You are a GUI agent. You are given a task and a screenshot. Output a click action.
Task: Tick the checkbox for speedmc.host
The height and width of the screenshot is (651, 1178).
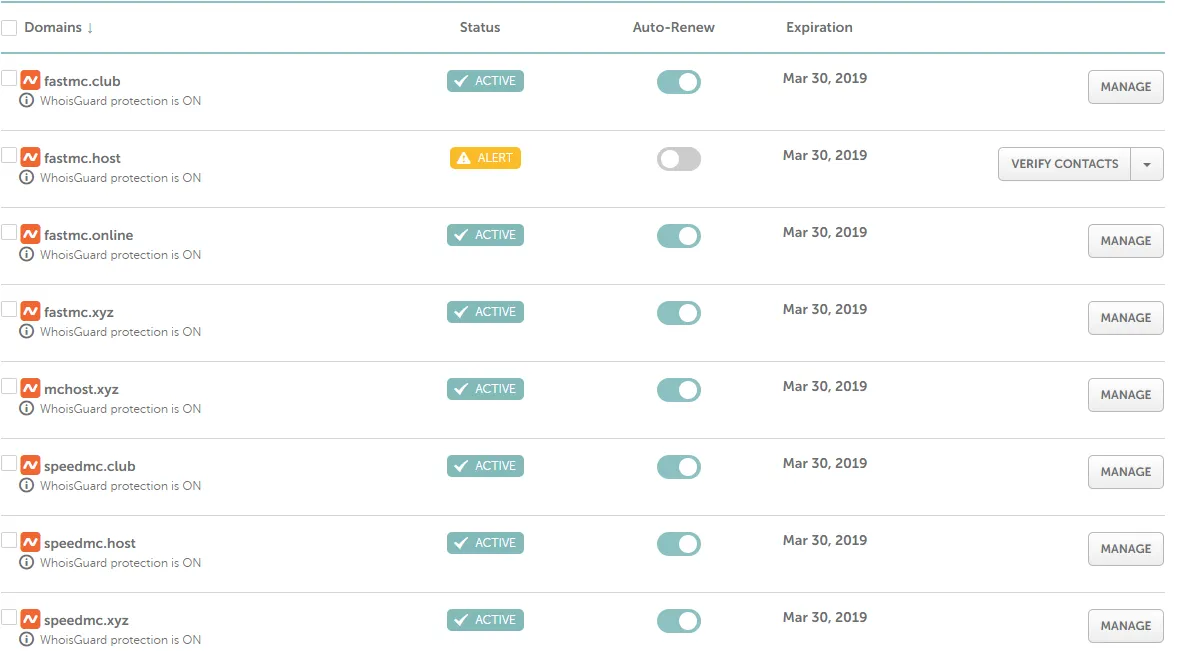tap(9, 540)
